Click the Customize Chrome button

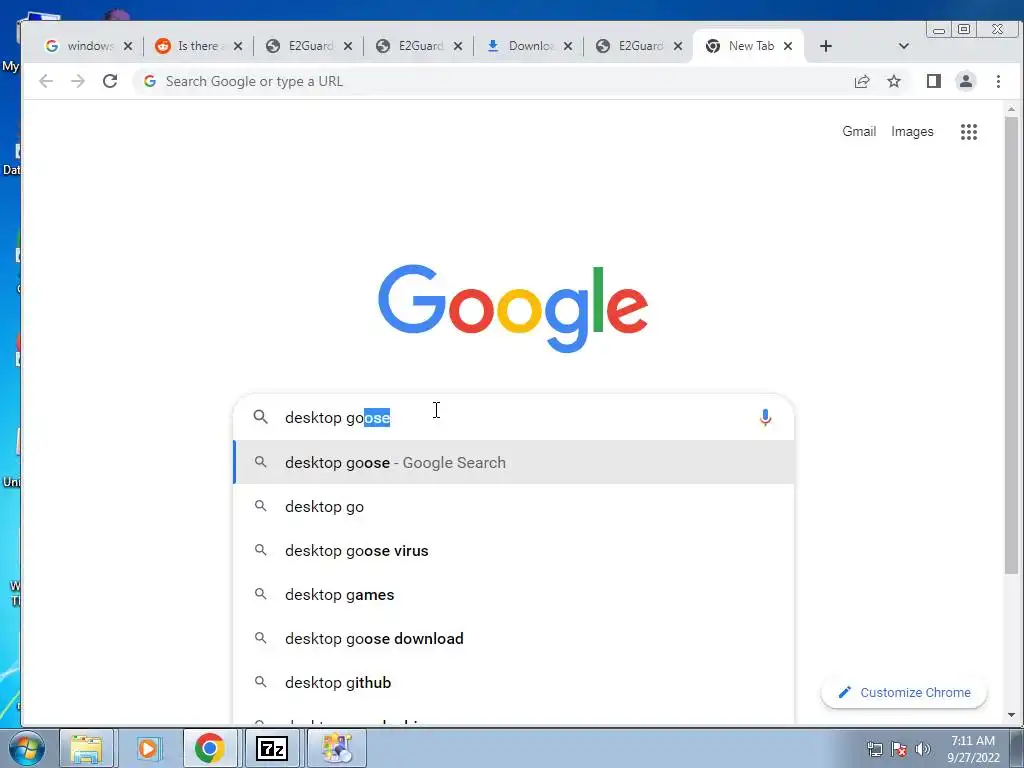coord(904,692)
